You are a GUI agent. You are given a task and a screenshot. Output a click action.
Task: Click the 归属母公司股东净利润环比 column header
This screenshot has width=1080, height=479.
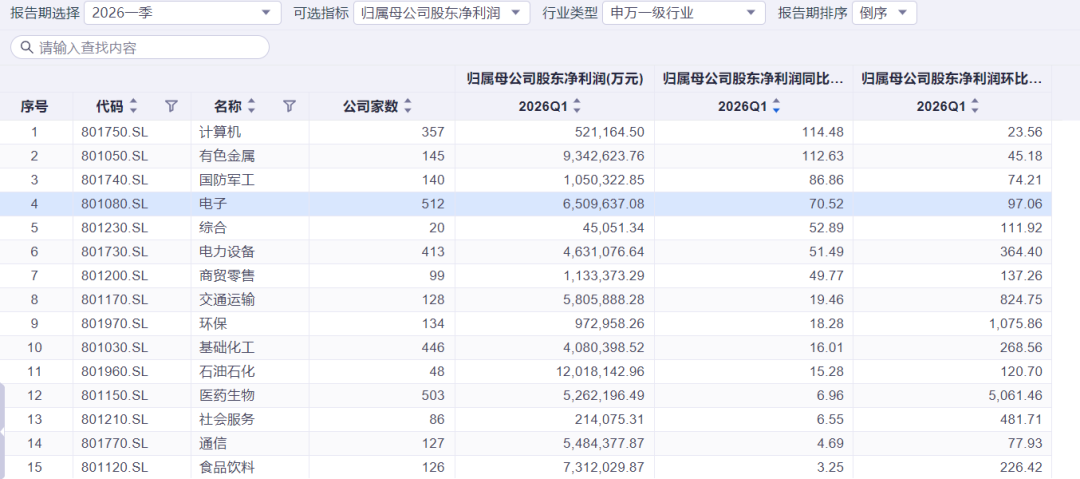coord(952,79)
